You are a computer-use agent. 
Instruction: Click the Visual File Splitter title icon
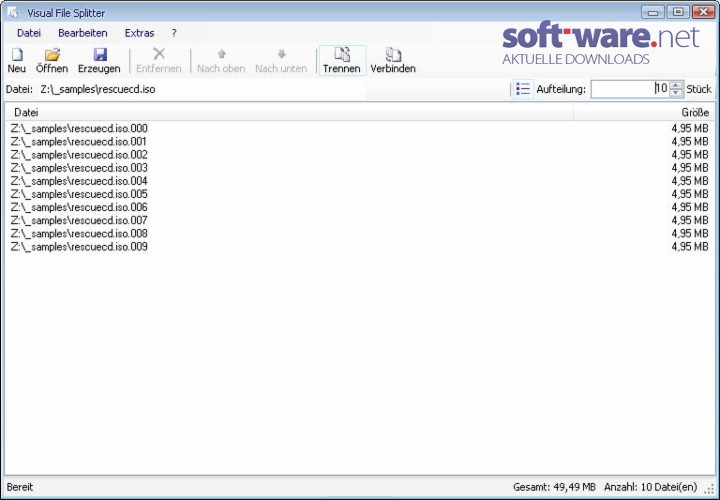[x=12, y=12]
